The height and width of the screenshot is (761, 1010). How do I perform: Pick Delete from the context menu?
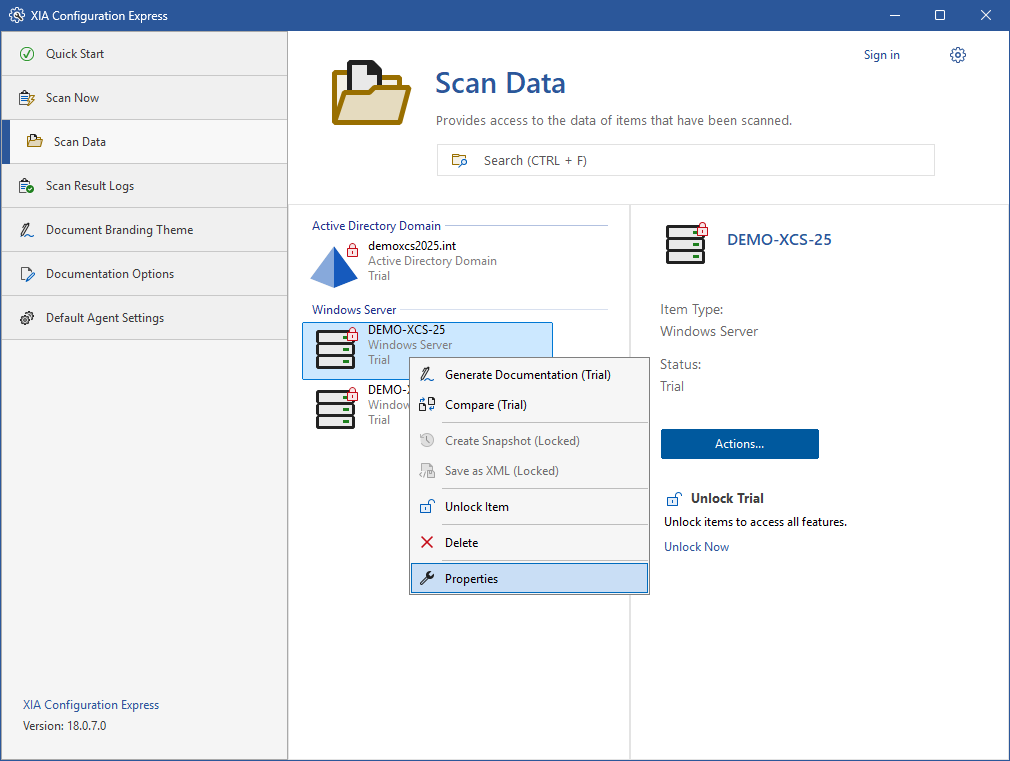pyautogui.click(x=461, y=543)
